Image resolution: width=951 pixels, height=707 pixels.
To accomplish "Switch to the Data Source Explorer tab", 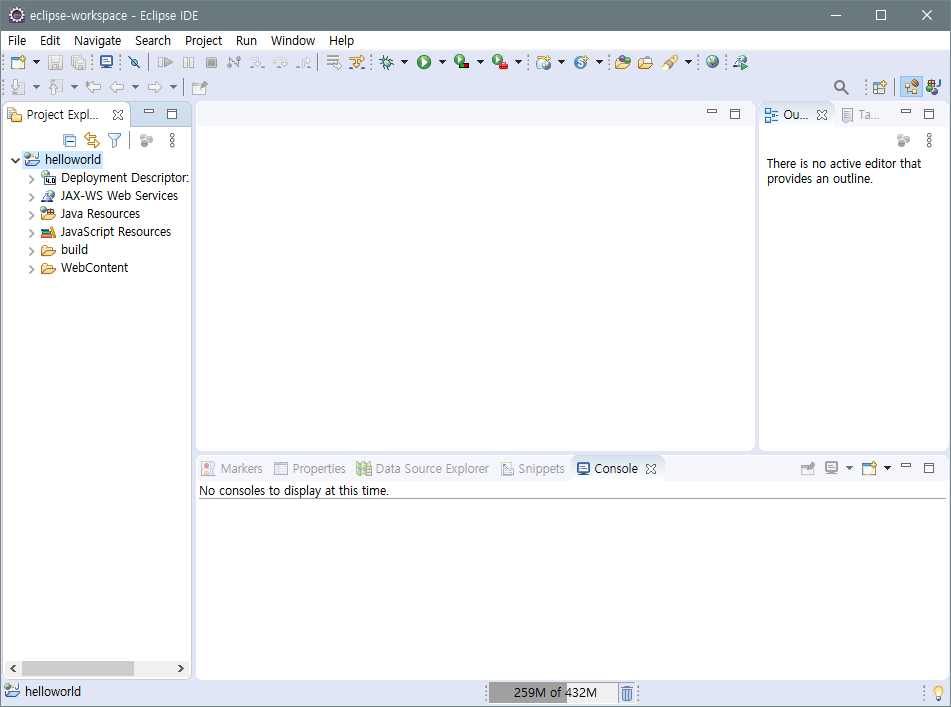I will coord(423,469).
